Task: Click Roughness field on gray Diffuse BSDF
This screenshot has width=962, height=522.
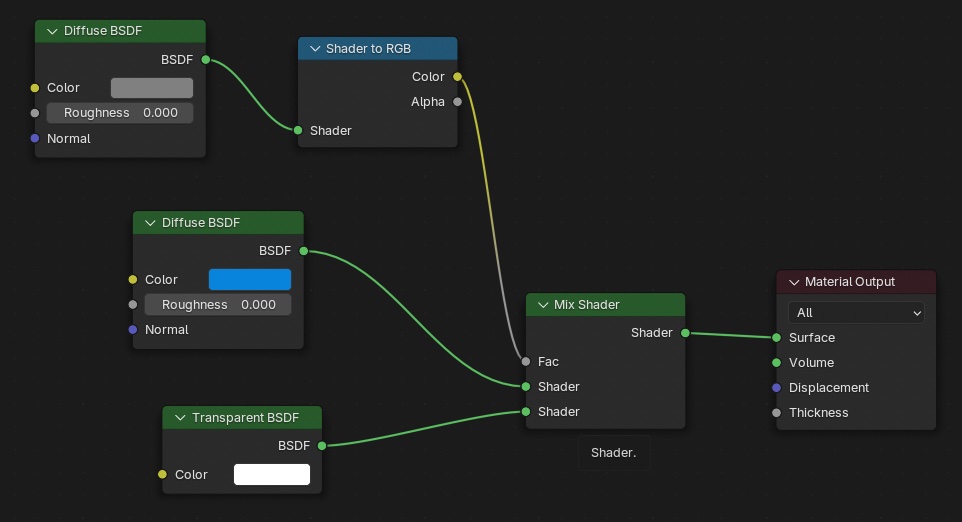Action: (x=120, y=113)
